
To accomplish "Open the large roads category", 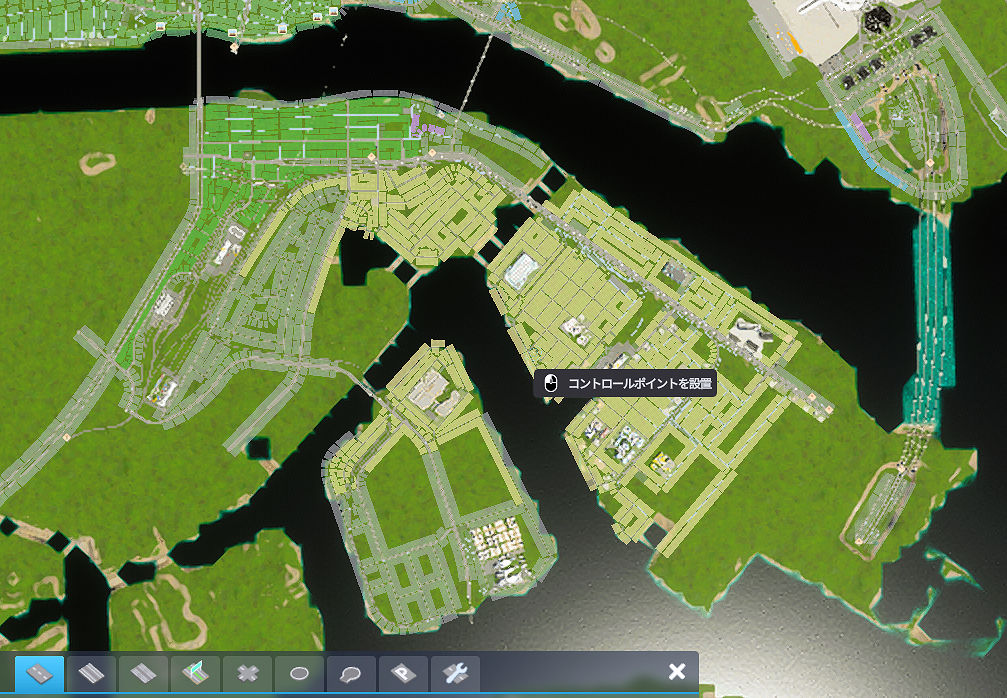I will (144, 672).
